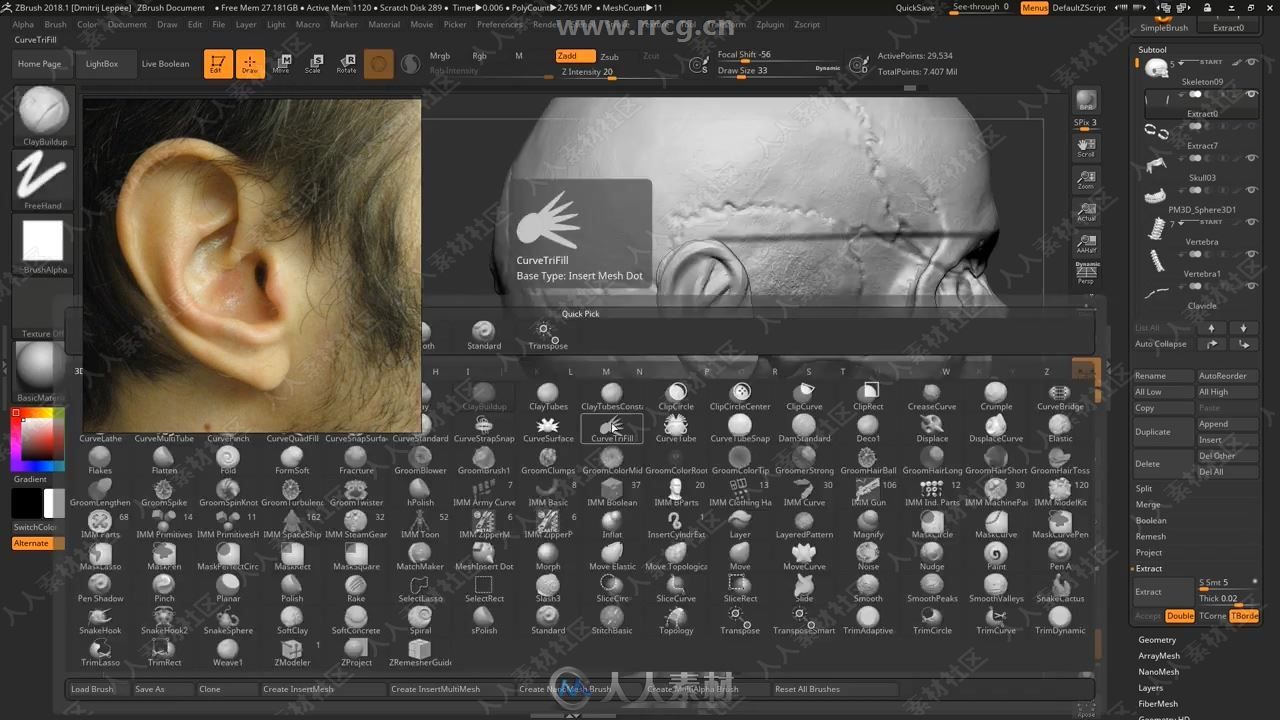
Task: Pick the Nudge brush
Action: (x=932, y=556)
